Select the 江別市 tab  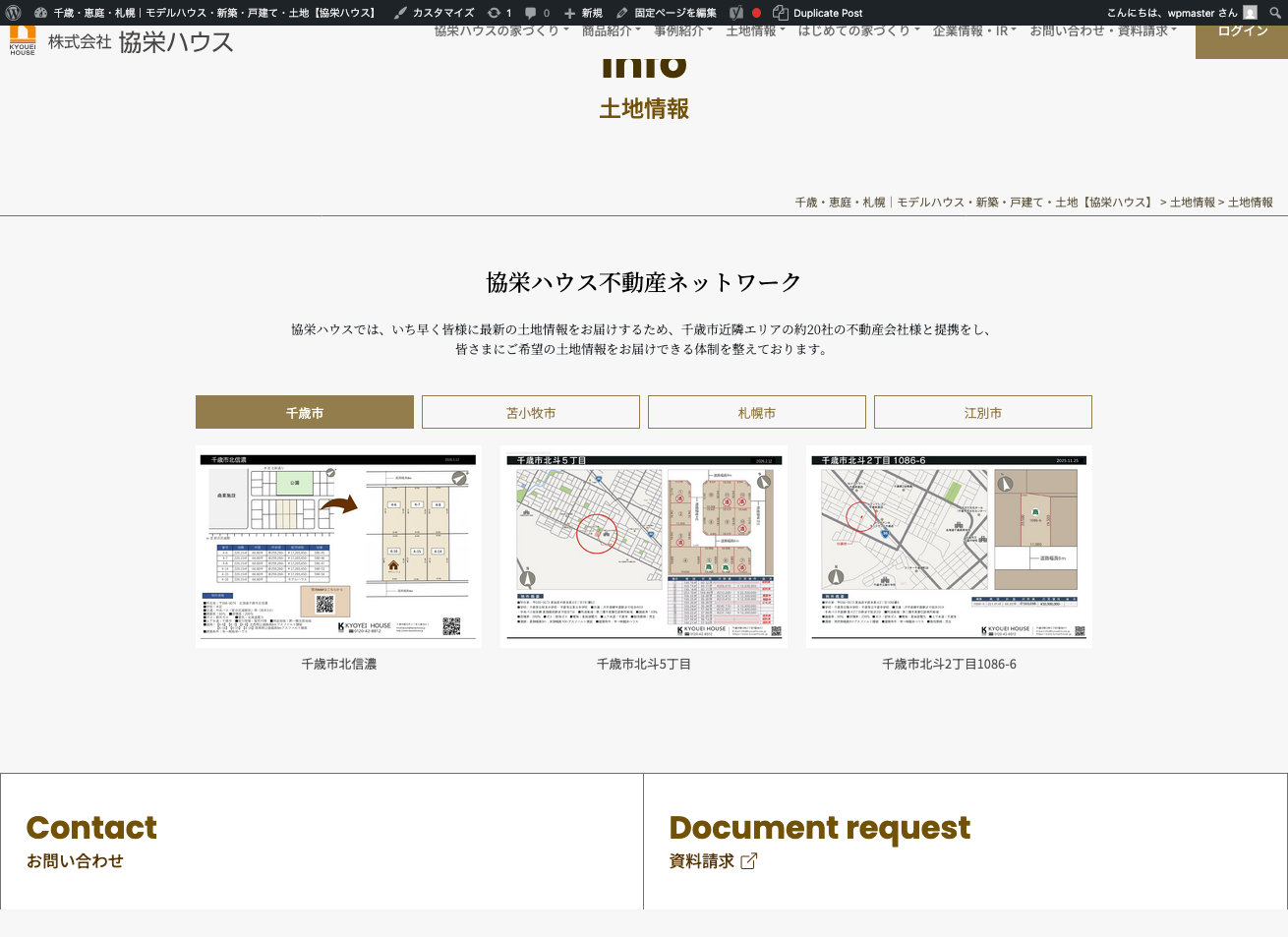tap(983, 413)
